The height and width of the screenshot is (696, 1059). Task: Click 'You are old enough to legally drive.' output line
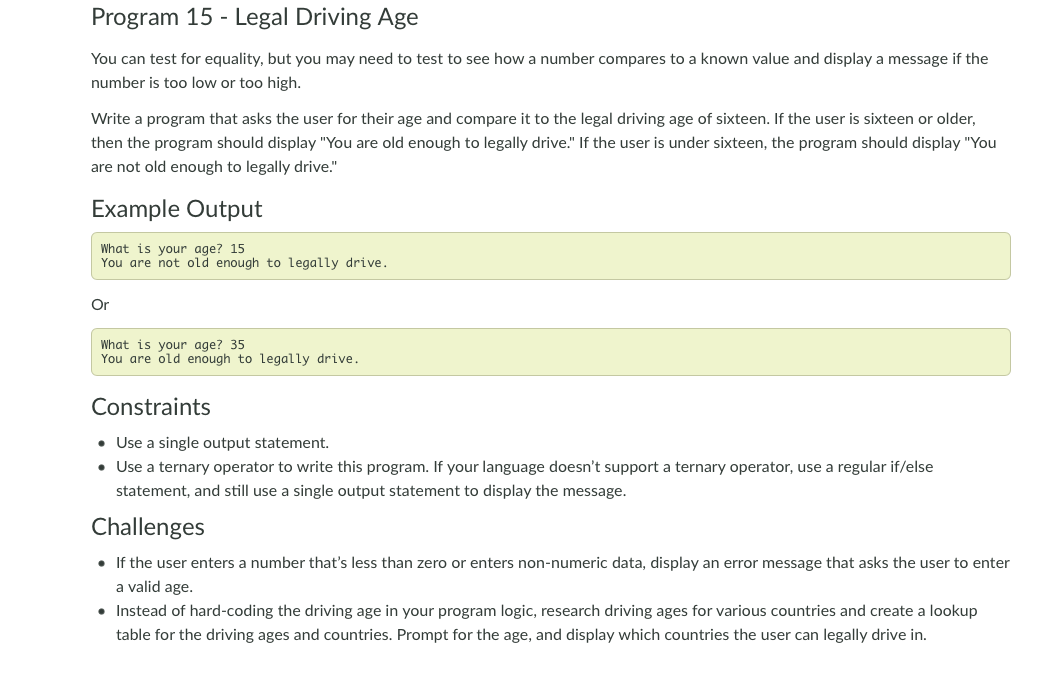[230, 358]
